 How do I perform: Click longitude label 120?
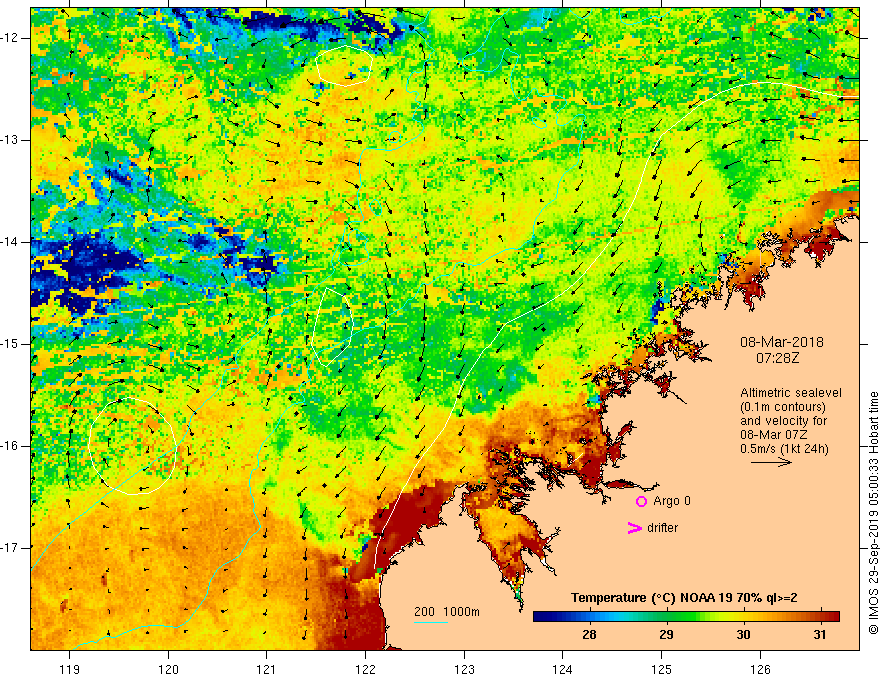coord(168,669)
